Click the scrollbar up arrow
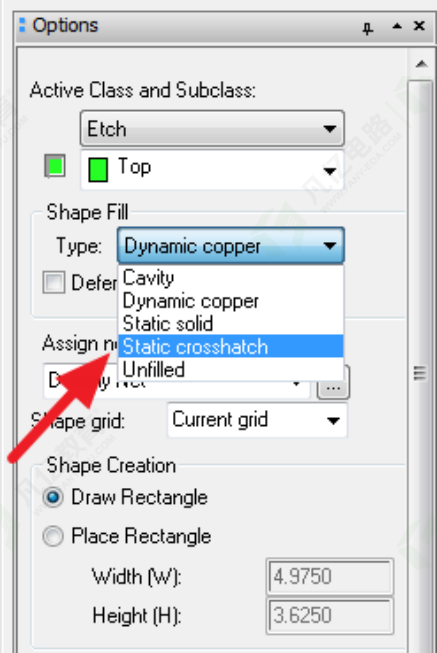437x653 pixels. (x=422, y=64)
